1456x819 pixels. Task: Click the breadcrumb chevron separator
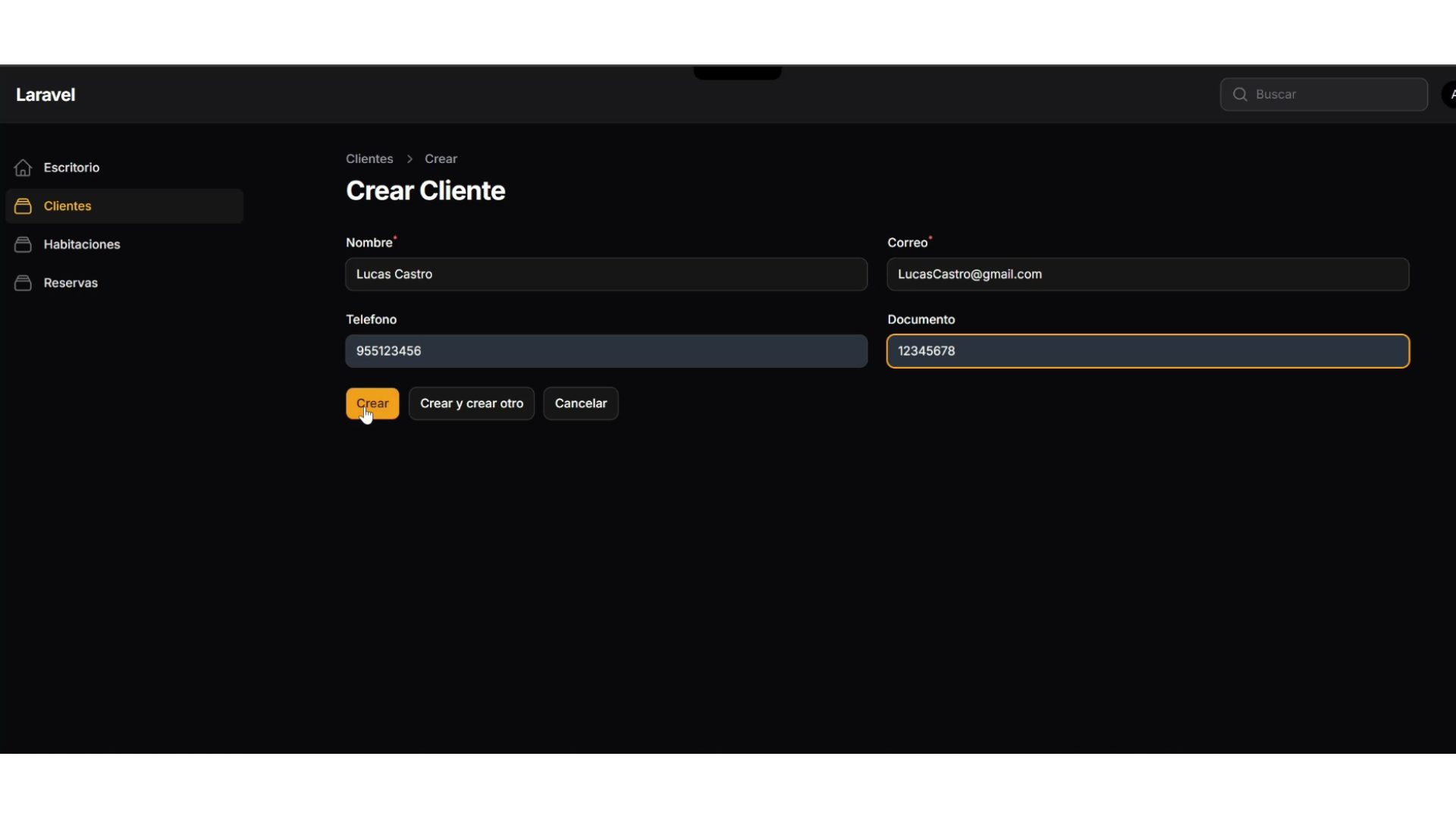tap(409, 159)
